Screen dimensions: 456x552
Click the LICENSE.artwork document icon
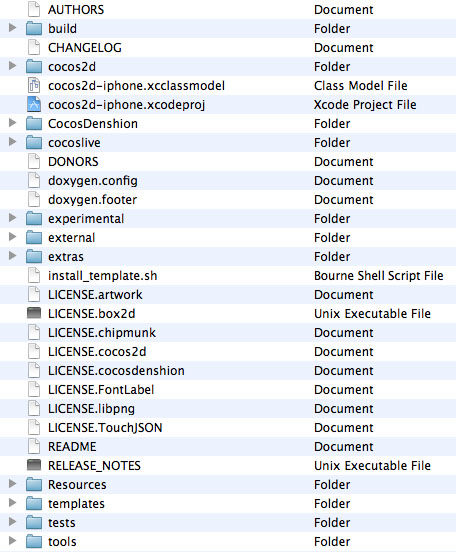point(34,294)
